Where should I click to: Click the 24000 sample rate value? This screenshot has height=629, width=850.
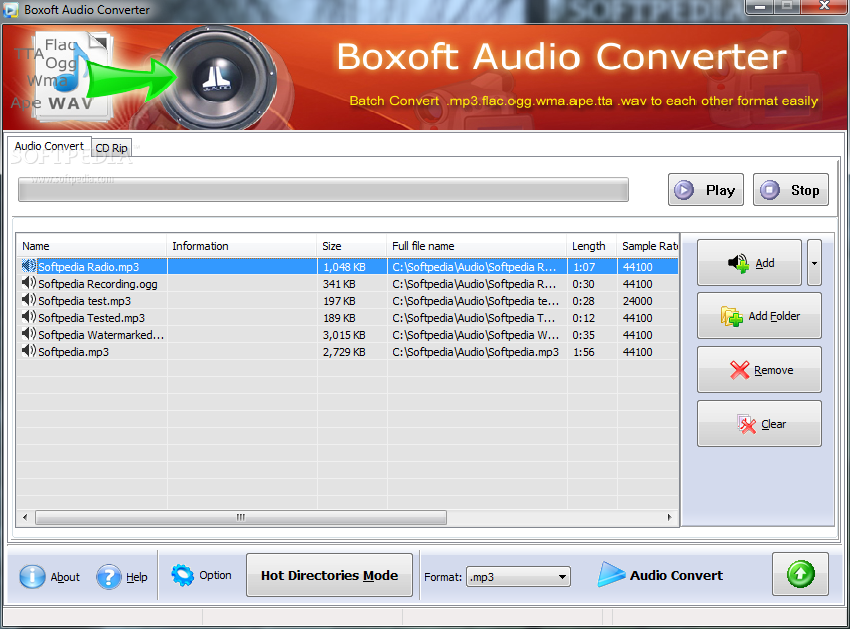pyautogui.click(x=638, y=301)
